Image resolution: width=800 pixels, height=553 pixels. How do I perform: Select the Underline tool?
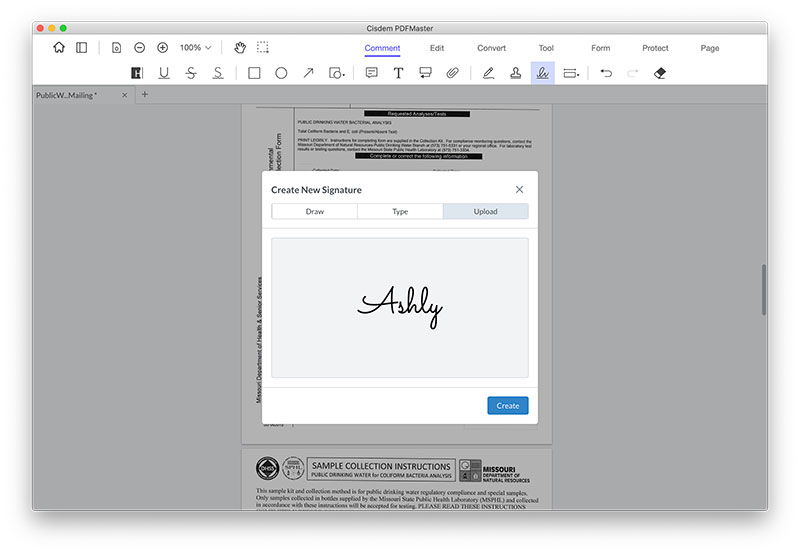pyautogui.click(x=164, y=73)
